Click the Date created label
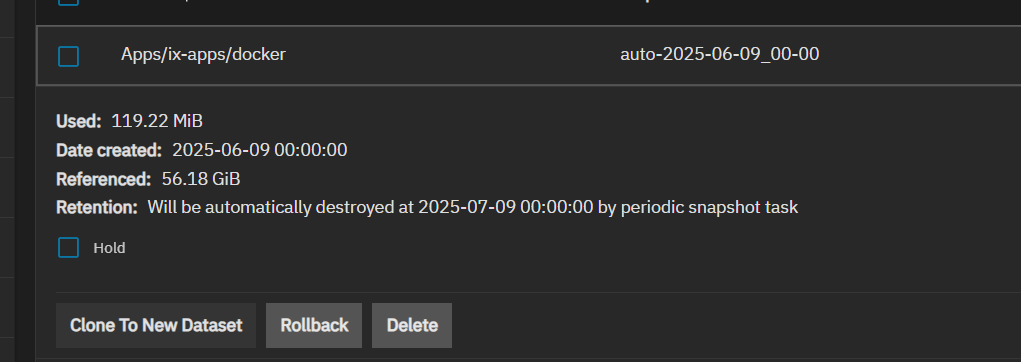Image resolution: width=1021 pixels, height=362 pixels. (109, 150)
